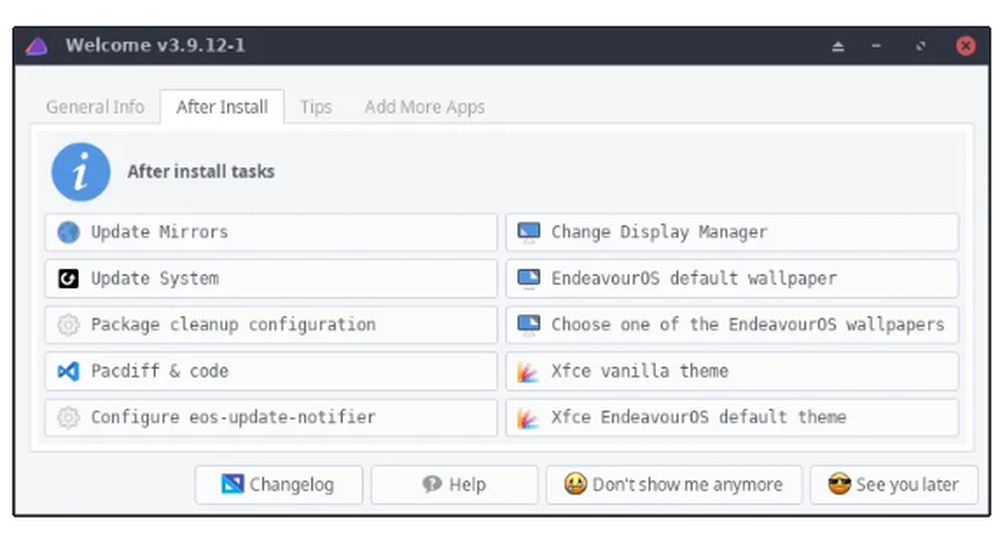
Task: Close the Welcome window with red X
Action: click(966, 46)
